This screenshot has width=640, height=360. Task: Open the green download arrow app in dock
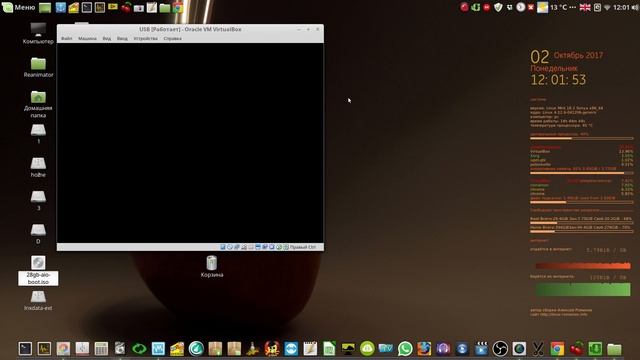[595, 349]
